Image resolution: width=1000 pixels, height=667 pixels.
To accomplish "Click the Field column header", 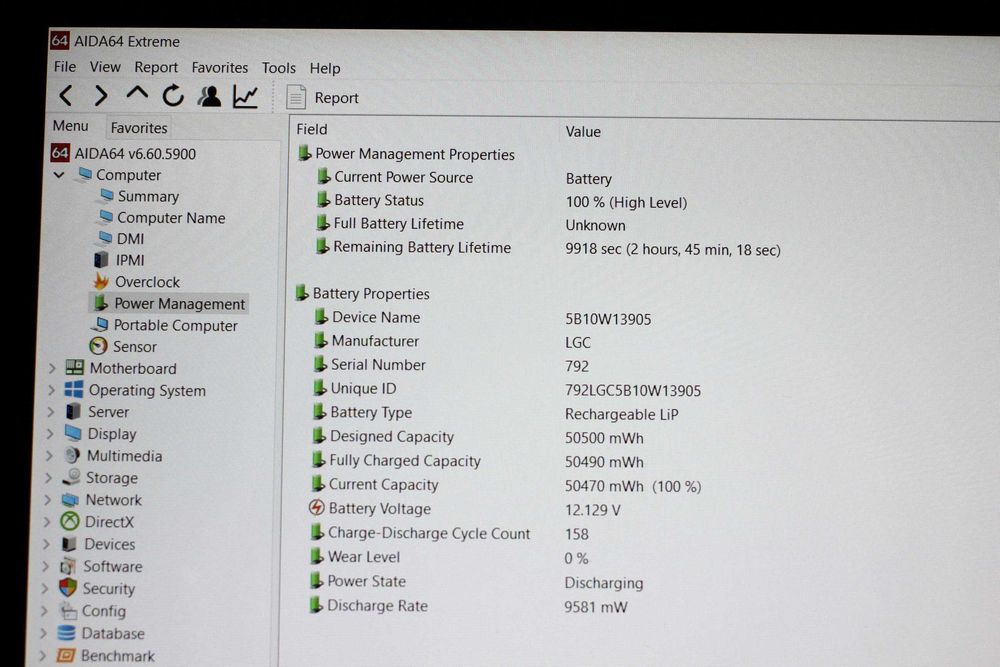I will click(312, 129).
